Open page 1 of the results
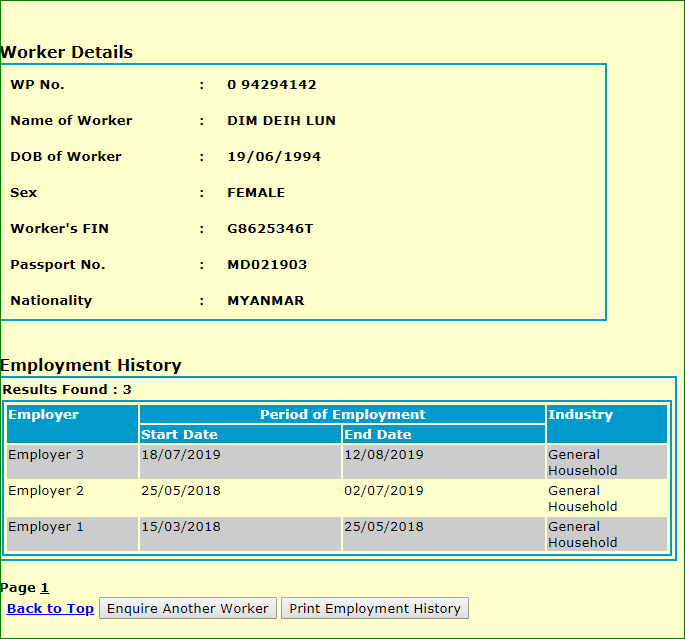Screen dimensions: 685x639 point(44,588)
